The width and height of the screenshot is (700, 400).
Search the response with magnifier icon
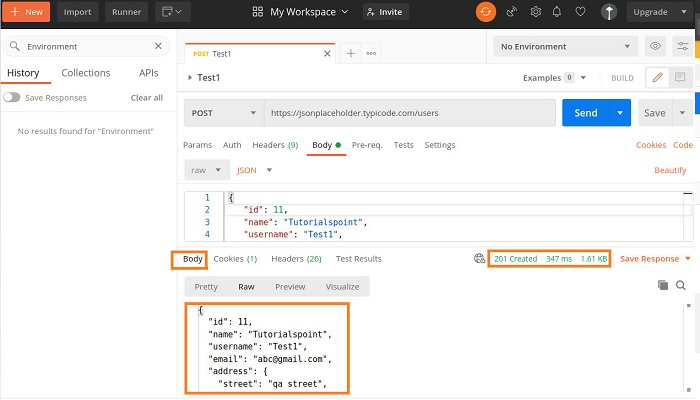click(x=681, y=286)
